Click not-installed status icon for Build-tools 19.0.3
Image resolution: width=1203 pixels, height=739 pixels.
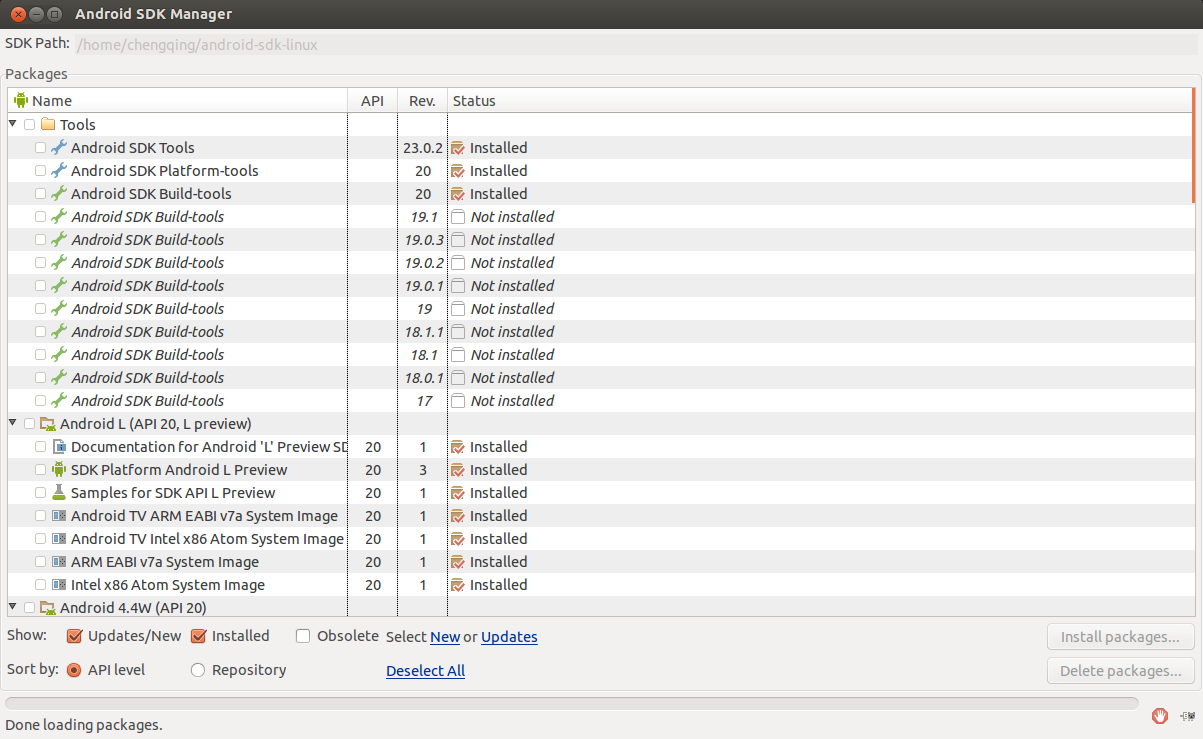click(458, 240)
